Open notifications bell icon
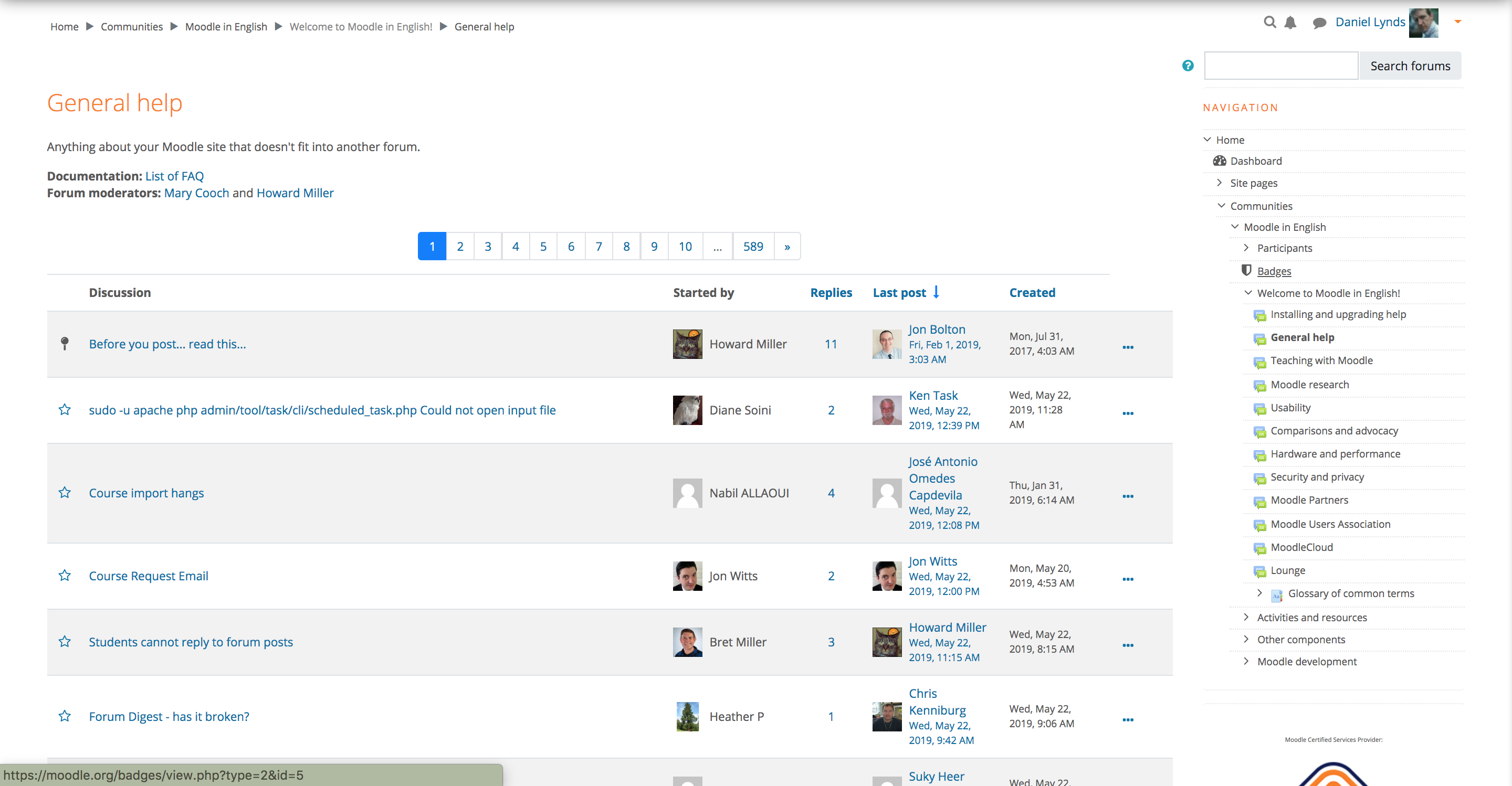The width and height of the screenshot is (1512, 786). (1290, 22)
